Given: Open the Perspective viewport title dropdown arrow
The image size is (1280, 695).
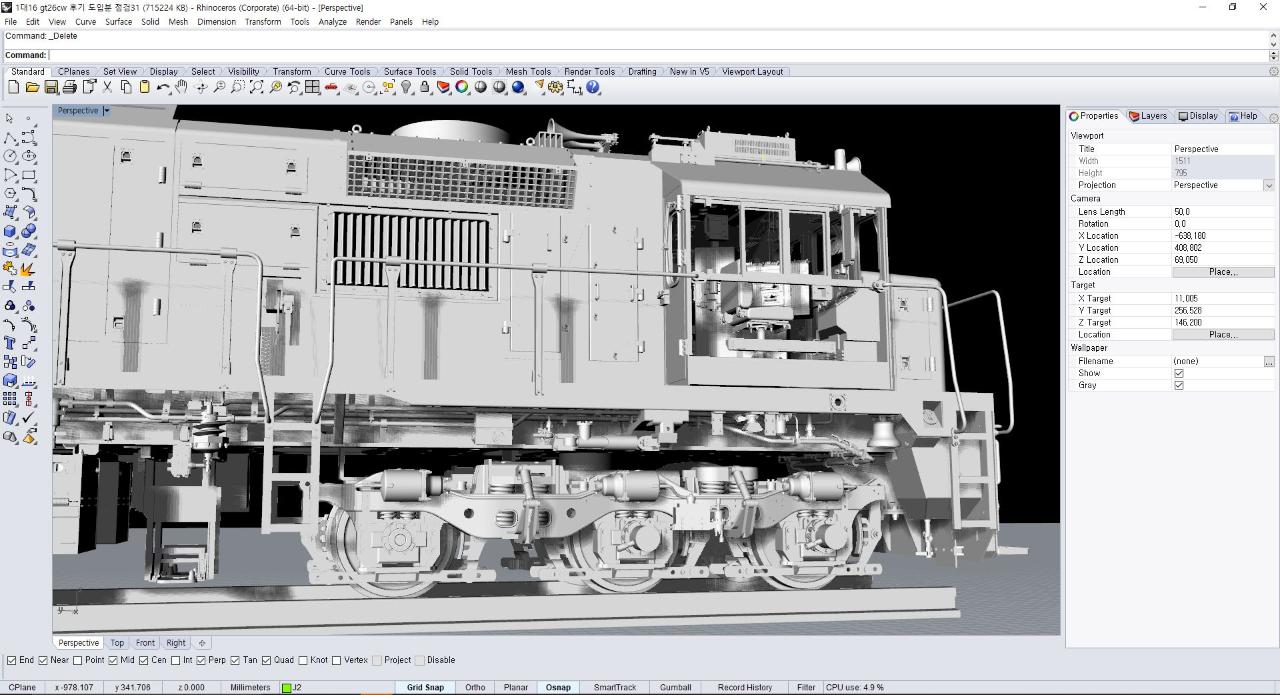Looking at the screenshot, I should tap(107, 111).
